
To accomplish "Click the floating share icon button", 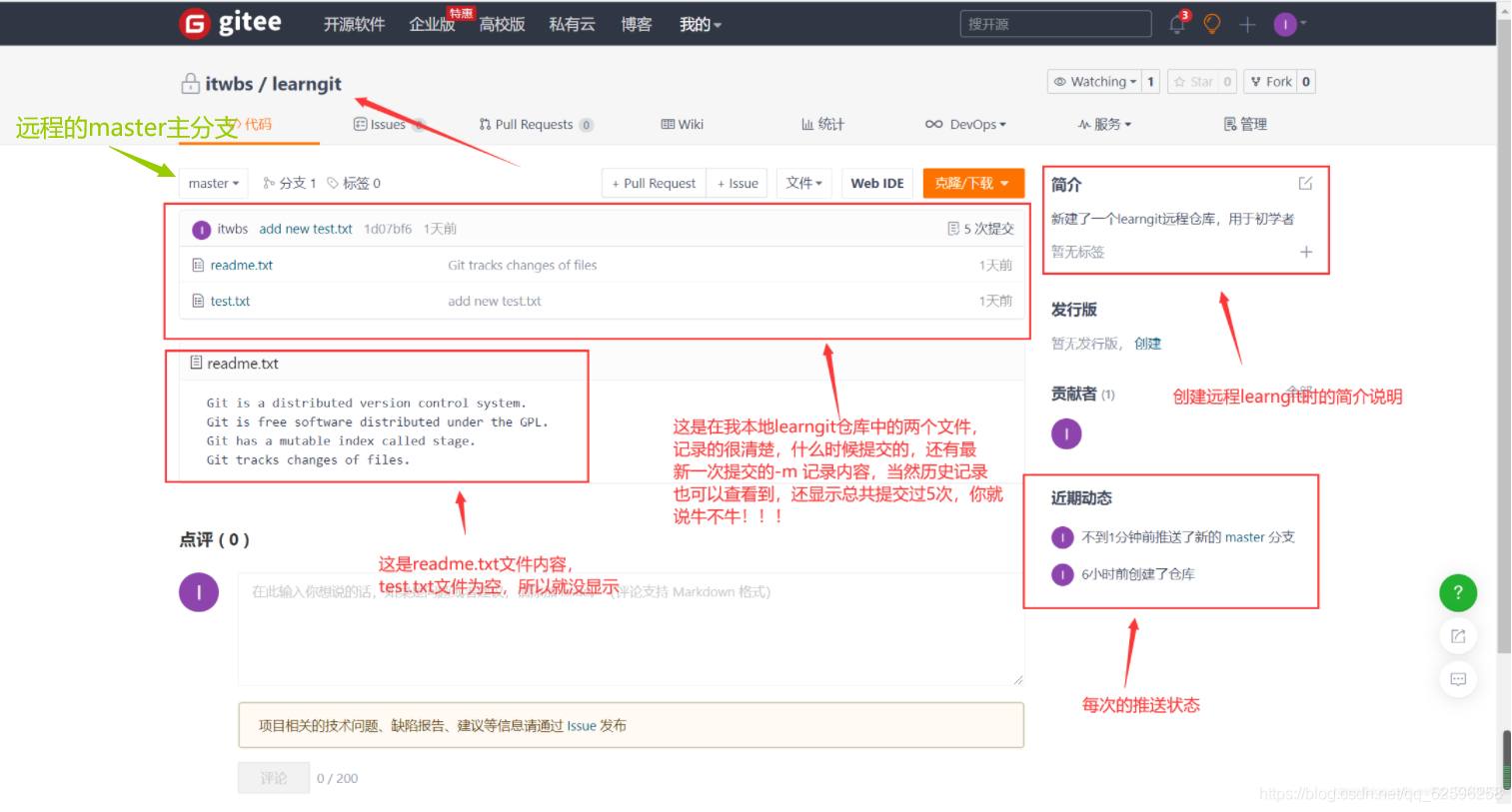I will (x=1458, y=636).
